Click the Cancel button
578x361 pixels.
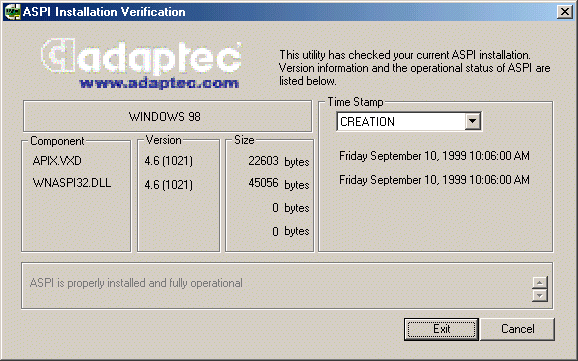point(517,329)
